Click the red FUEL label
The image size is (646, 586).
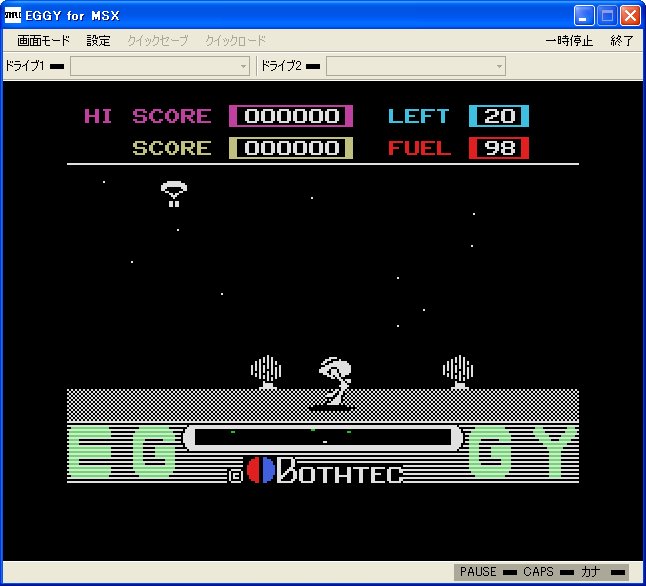pos(419,148)
